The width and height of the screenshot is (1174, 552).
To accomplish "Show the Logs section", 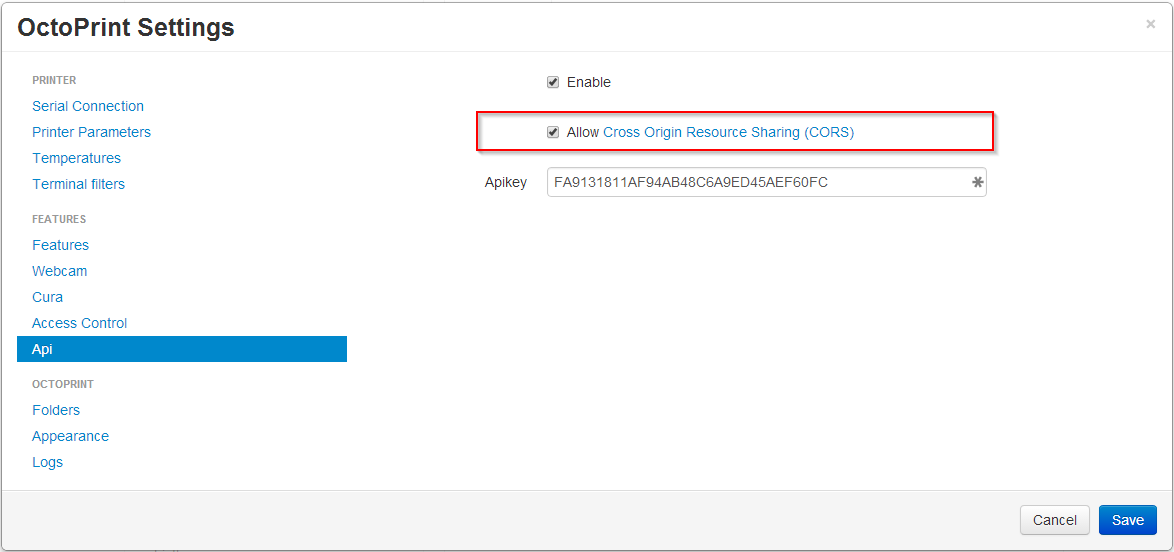I will tap(47, 462).
